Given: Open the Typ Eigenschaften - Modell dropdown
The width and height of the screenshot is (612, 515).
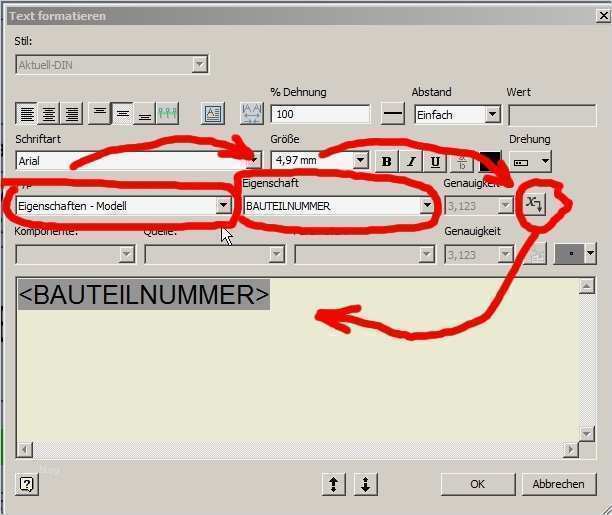Looking at the screenshot, I should (x=223, y=205).
